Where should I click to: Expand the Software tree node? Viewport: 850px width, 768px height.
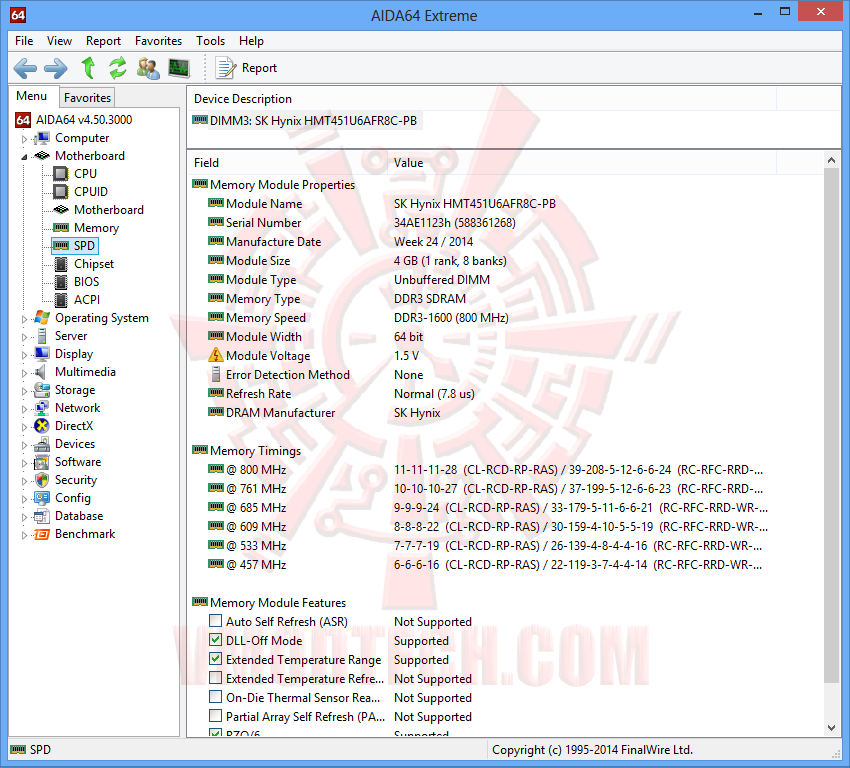(24, 463)
